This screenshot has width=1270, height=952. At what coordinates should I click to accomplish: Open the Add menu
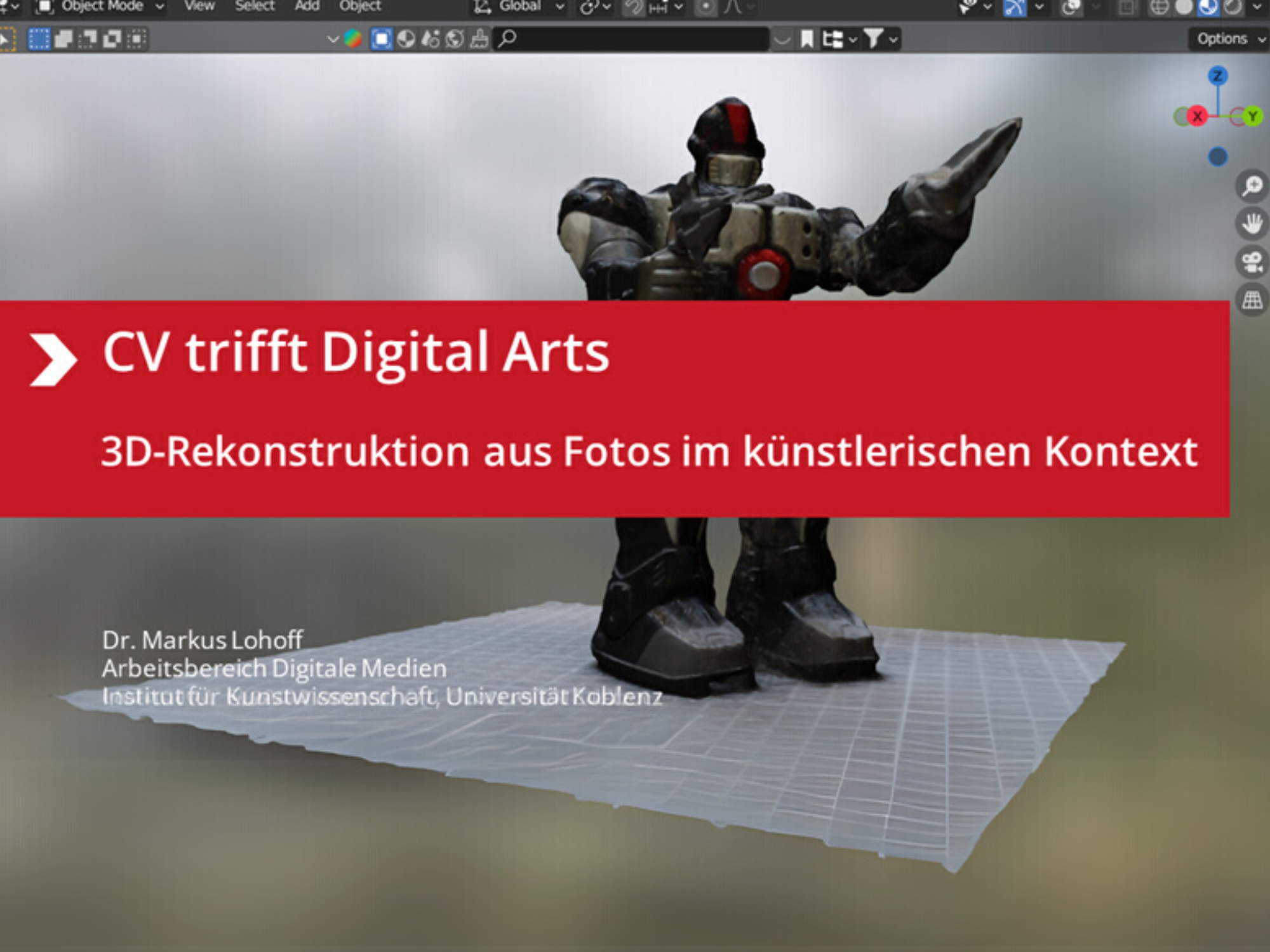click(307, 6)
